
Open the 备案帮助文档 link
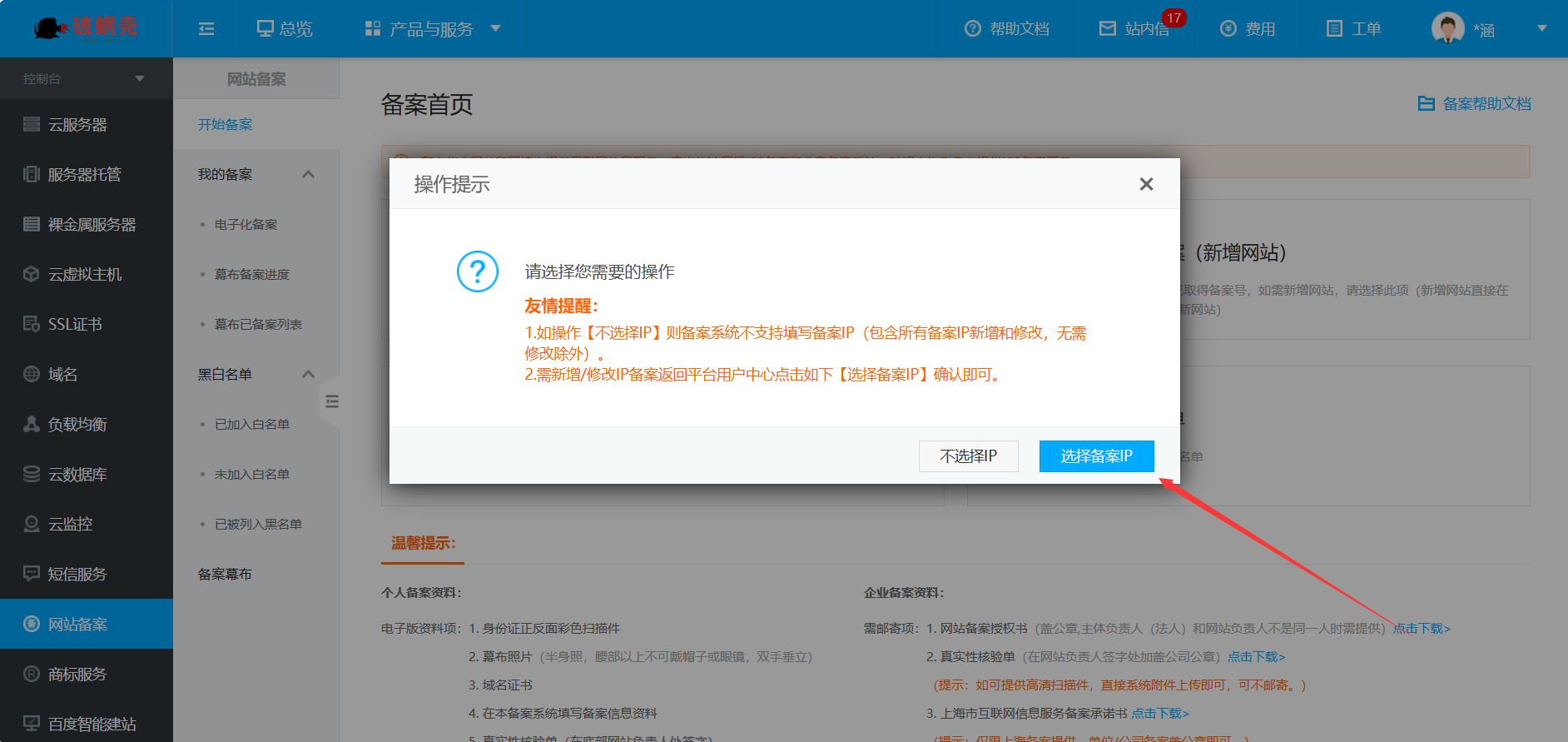pos(1475,104)
